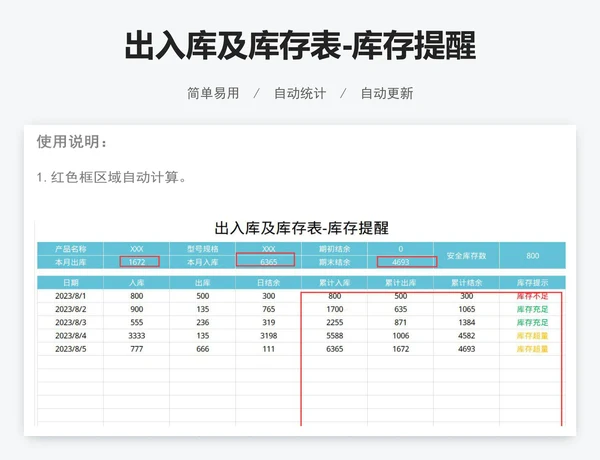Click the 期初结余 label cell
This screenshot has height=460, width=600.
click(334, 248)
